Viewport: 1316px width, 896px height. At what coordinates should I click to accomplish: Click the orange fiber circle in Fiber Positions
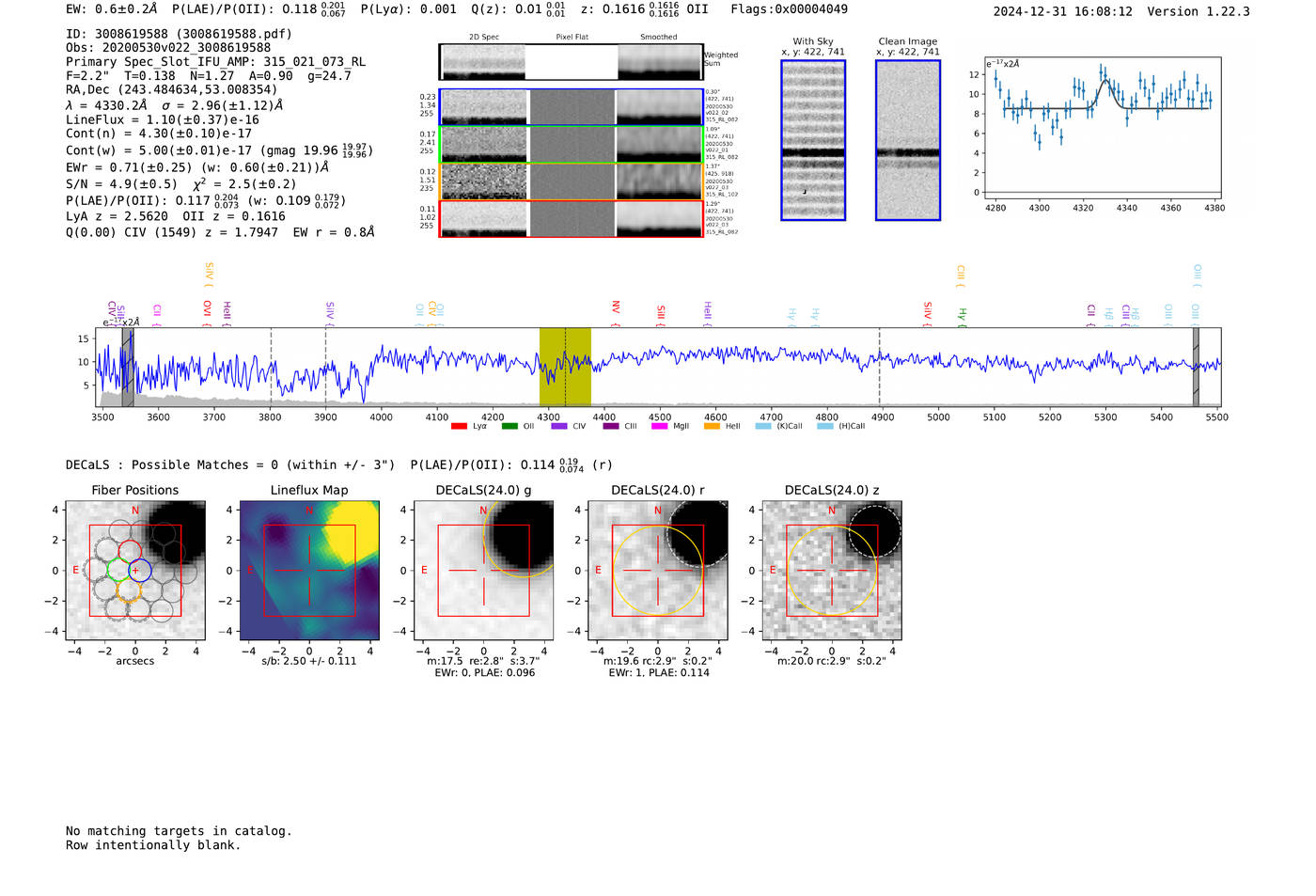click(x=130, y=589)
